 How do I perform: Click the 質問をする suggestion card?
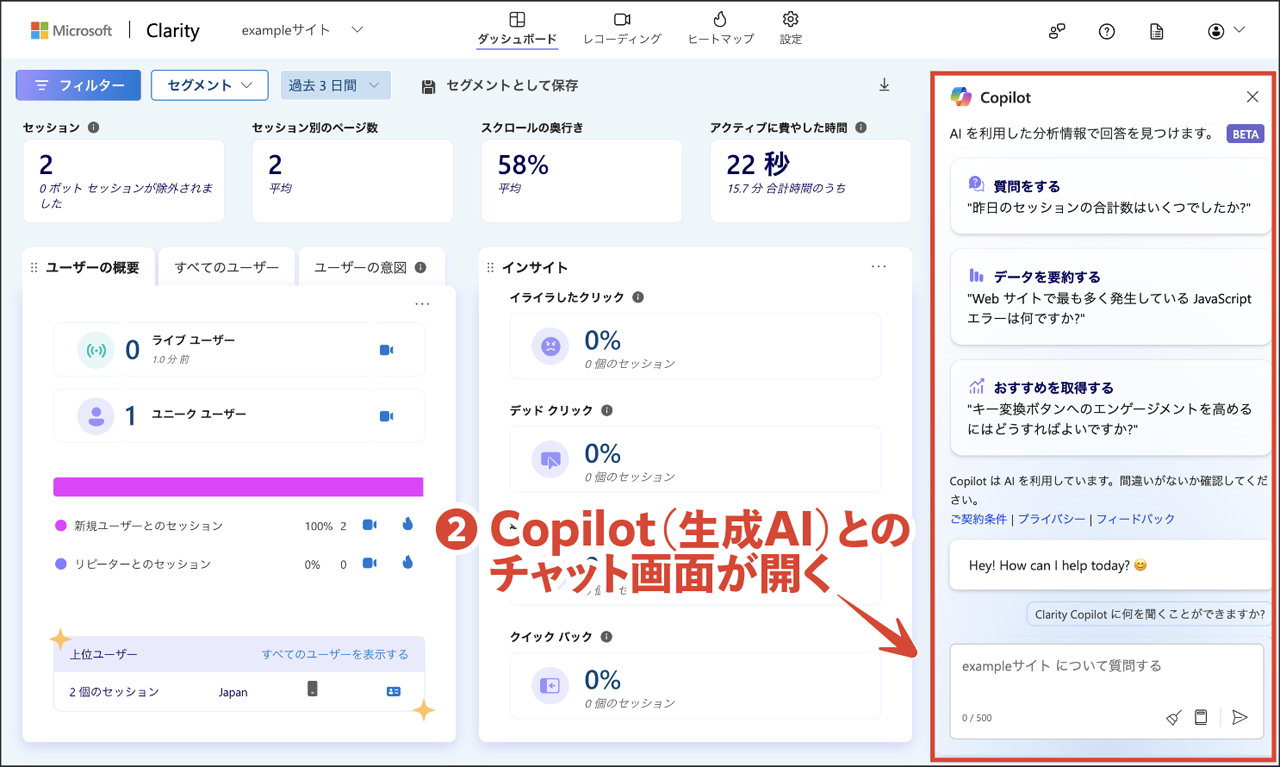tap(1110, 197)
